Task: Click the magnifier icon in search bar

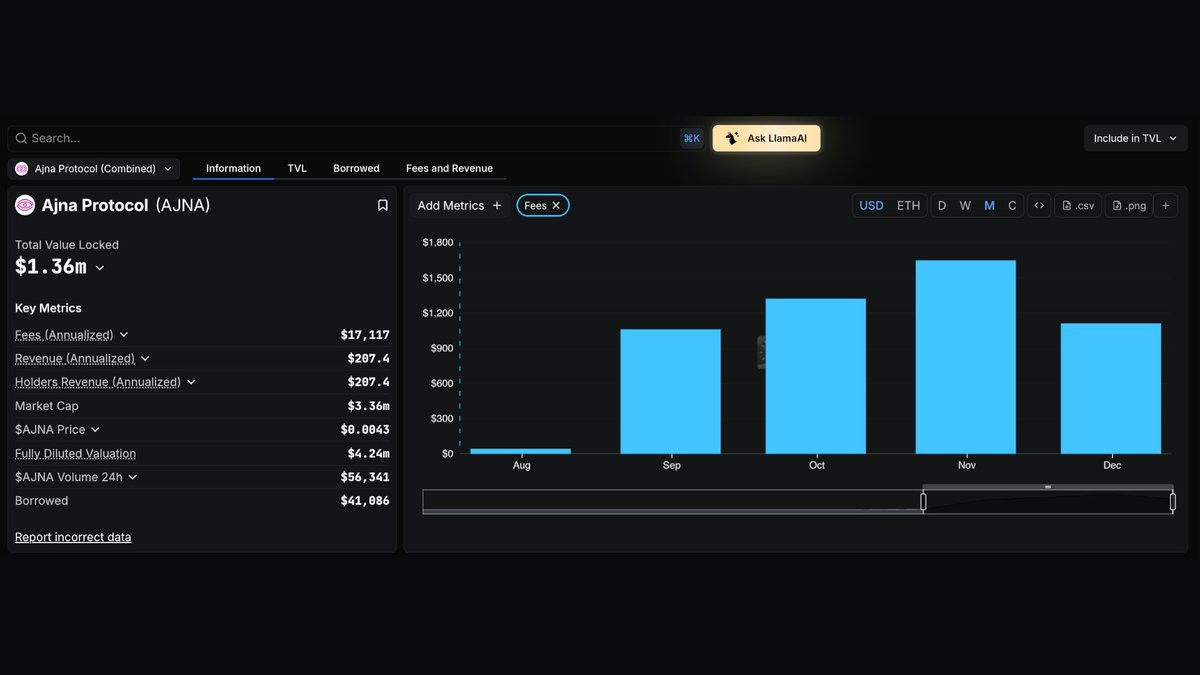Action: point(21,138)
